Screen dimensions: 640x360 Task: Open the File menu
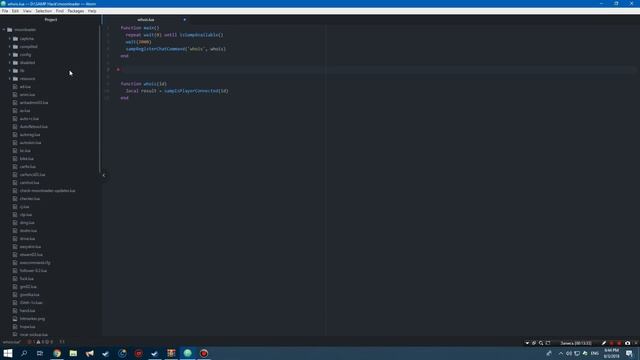pyautogui.click(x=5, y=11)
